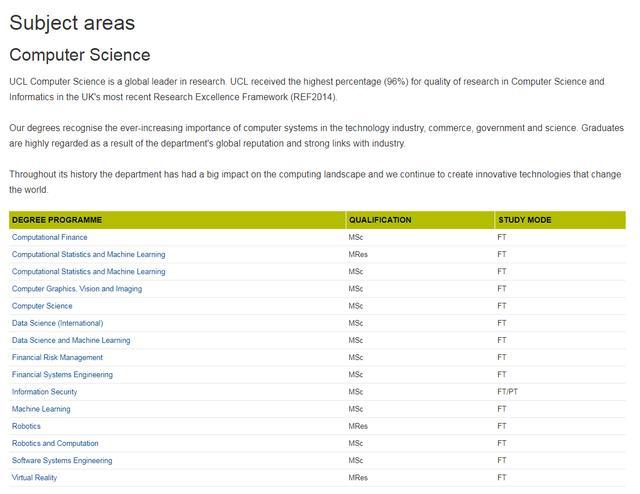Viewport: 640px width, 494px height.
Task: Click the Study Mode column header
Action: click(x=524, y=220)
